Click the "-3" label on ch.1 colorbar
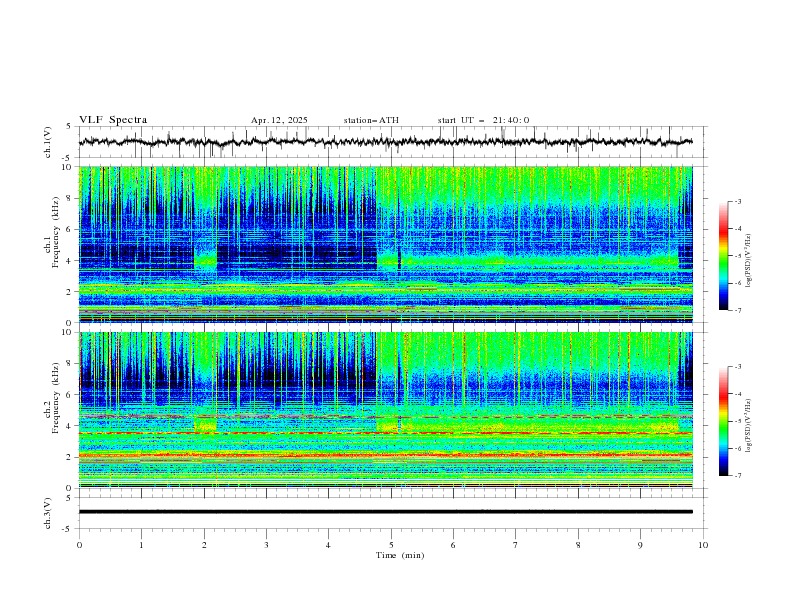 (x=737, y=201)
